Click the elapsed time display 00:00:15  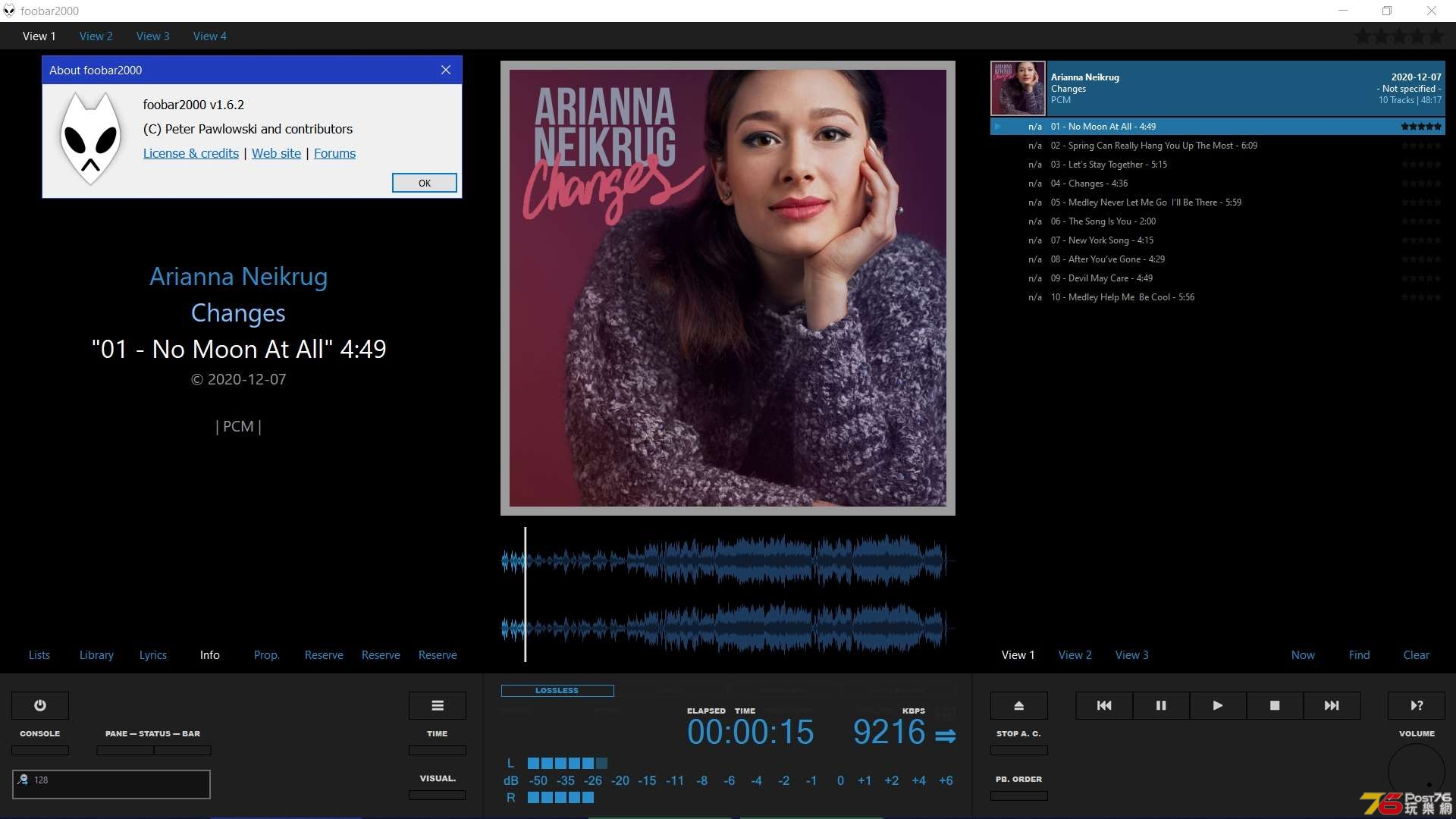[750, 733]
